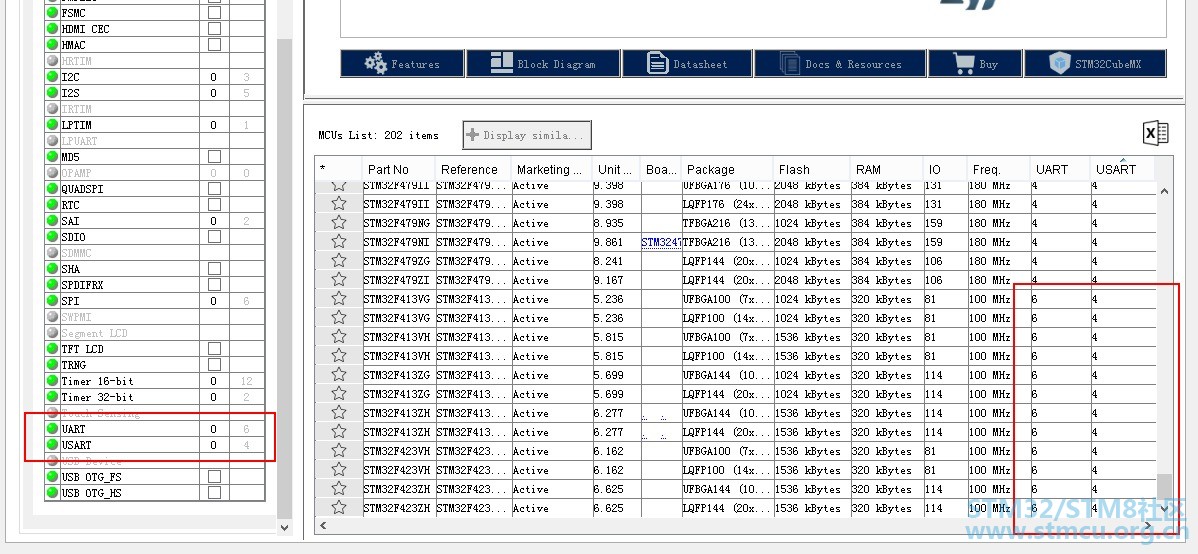Check the RTC checkbox

tap(215, 205)
